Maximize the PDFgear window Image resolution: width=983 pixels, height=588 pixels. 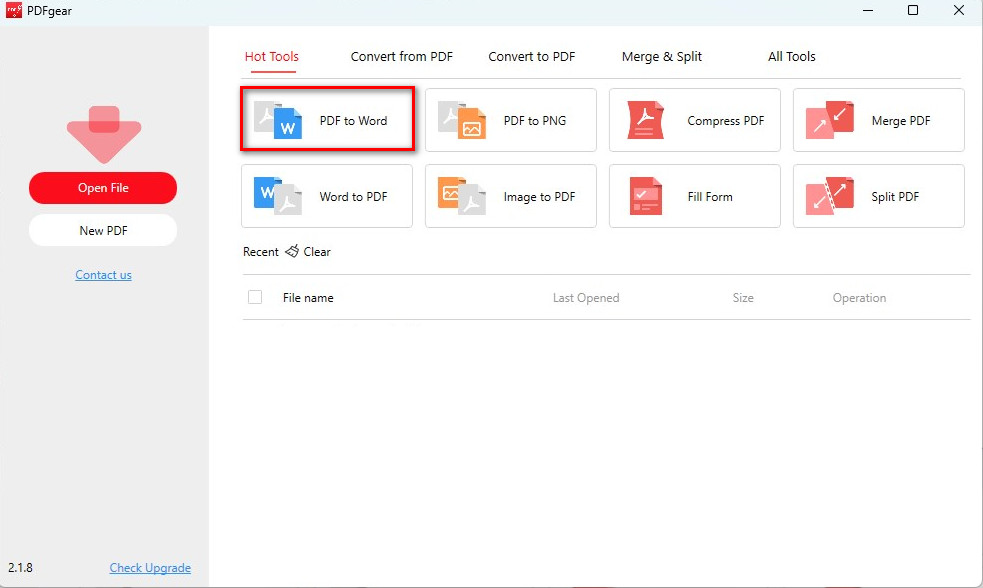tap(913, 10)
